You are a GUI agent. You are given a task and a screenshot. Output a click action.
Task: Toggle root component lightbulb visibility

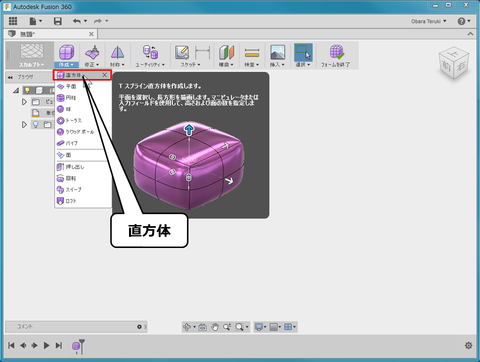pos(27,90)
